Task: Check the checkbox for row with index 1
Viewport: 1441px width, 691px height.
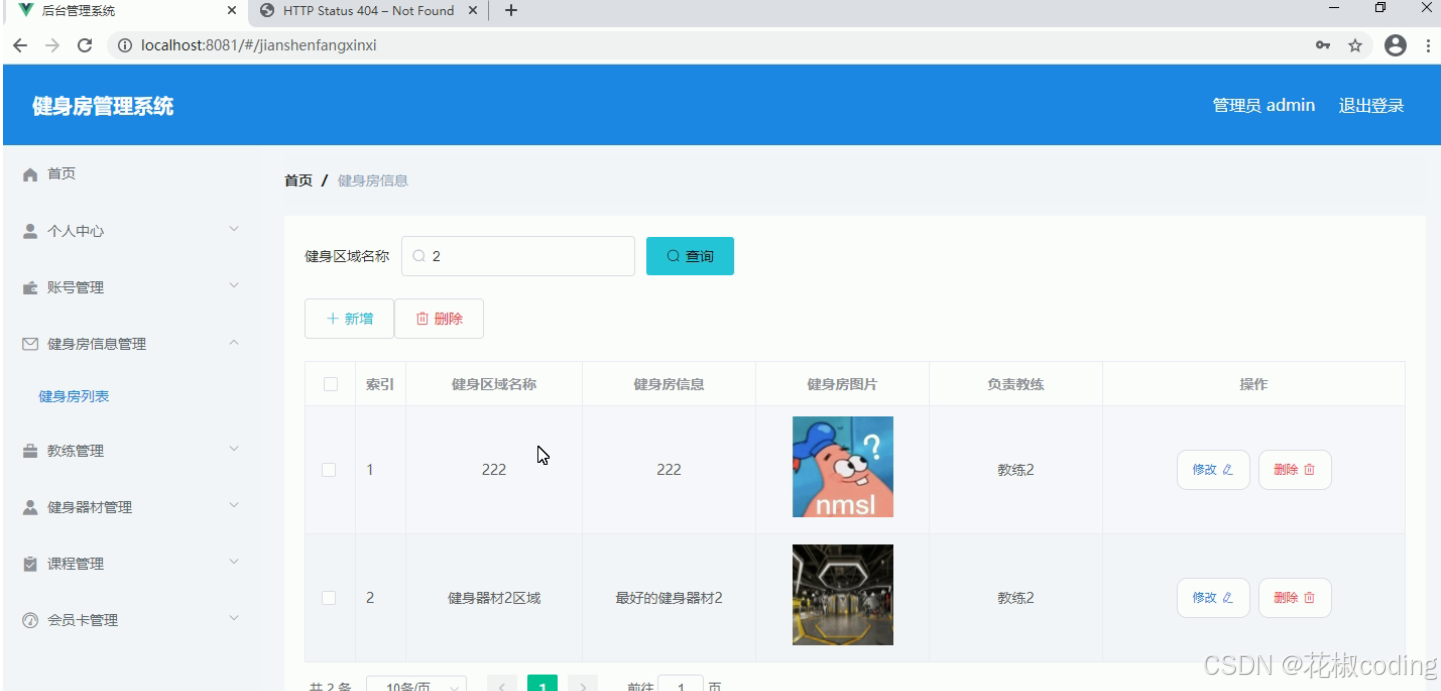Action: 329,468
